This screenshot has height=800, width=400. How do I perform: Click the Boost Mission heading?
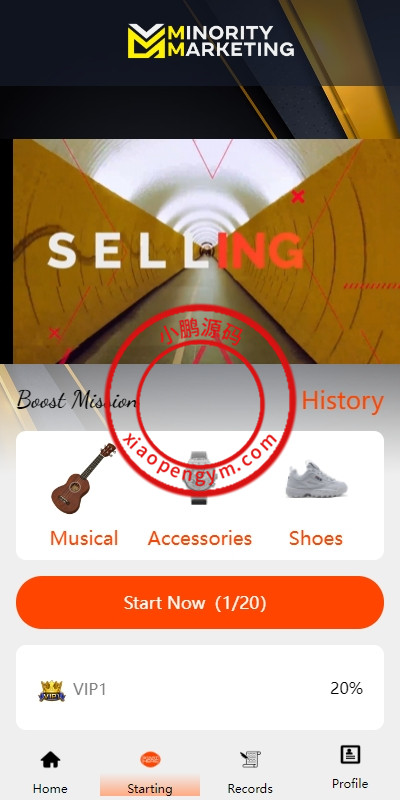click(77, 400)
